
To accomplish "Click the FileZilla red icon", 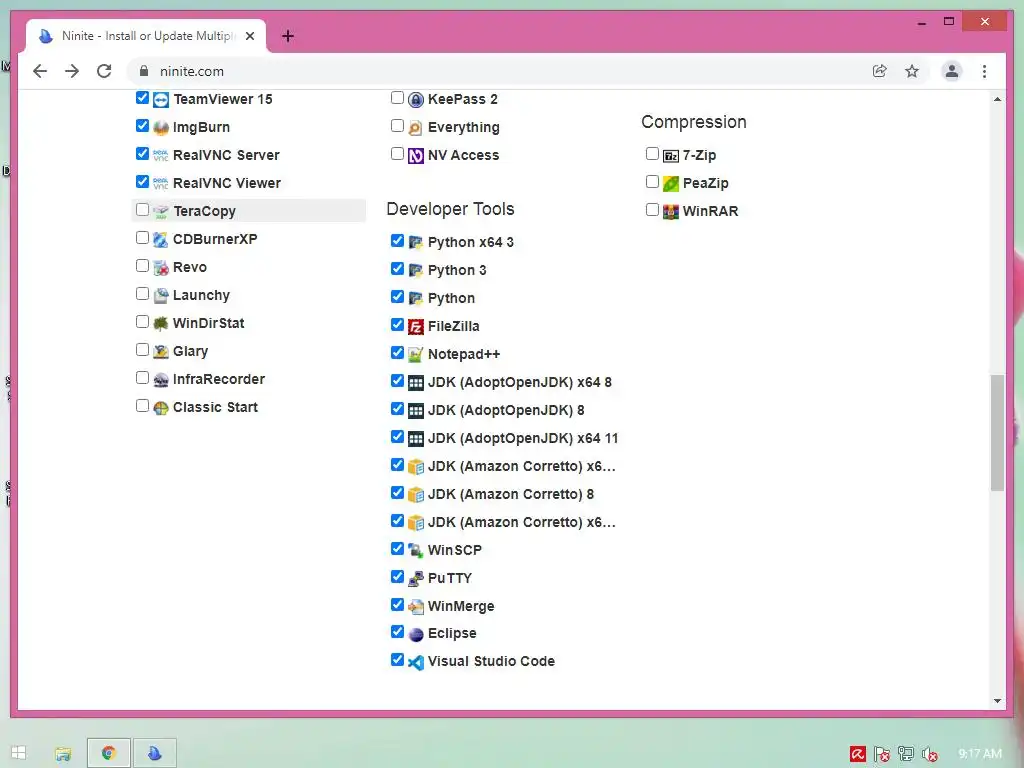I will tap(416, 327).
